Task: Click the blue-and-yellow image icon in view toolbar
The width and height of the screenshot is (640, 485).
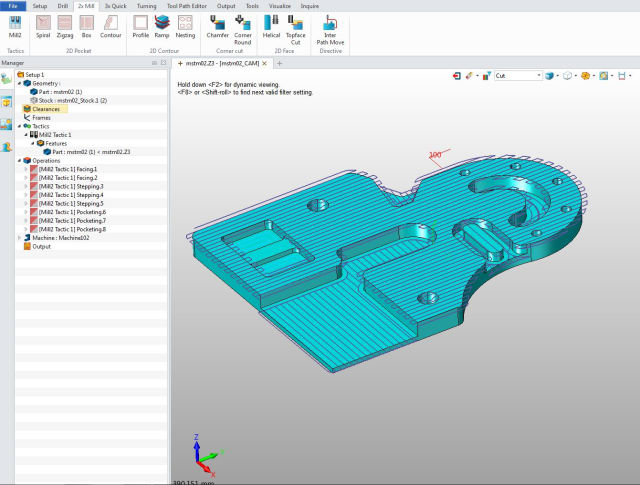Action: [604, 76]
